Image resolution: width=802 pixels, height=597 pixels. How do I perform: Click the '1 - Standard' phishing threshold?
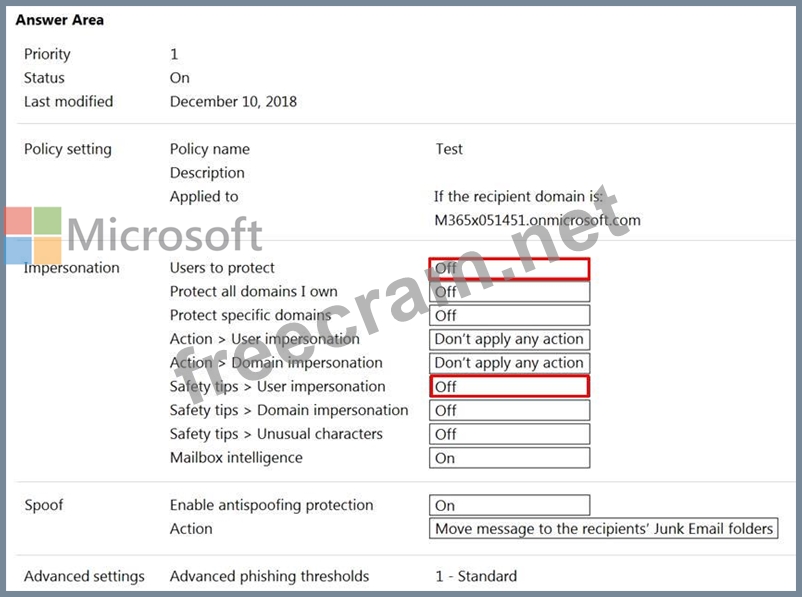(476, 576)
